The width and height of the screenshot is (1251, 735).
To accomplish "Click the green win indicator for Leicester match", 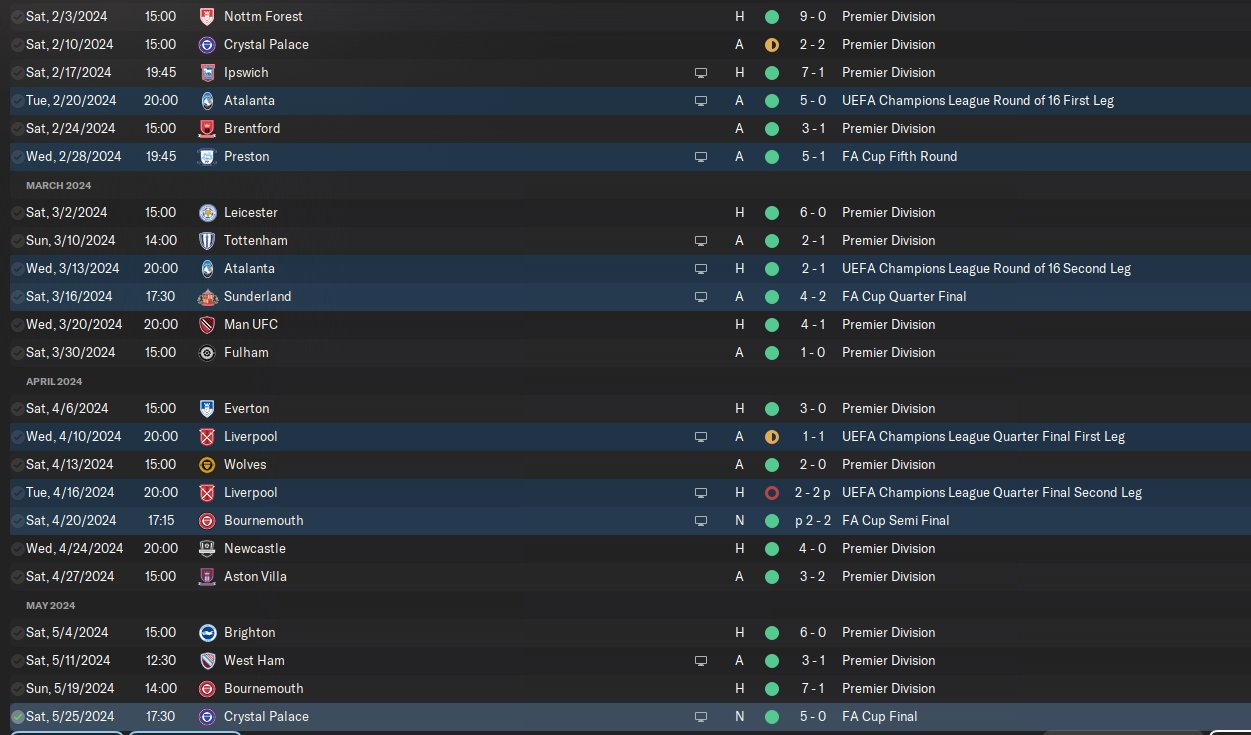I will click(x=772, y=213).
